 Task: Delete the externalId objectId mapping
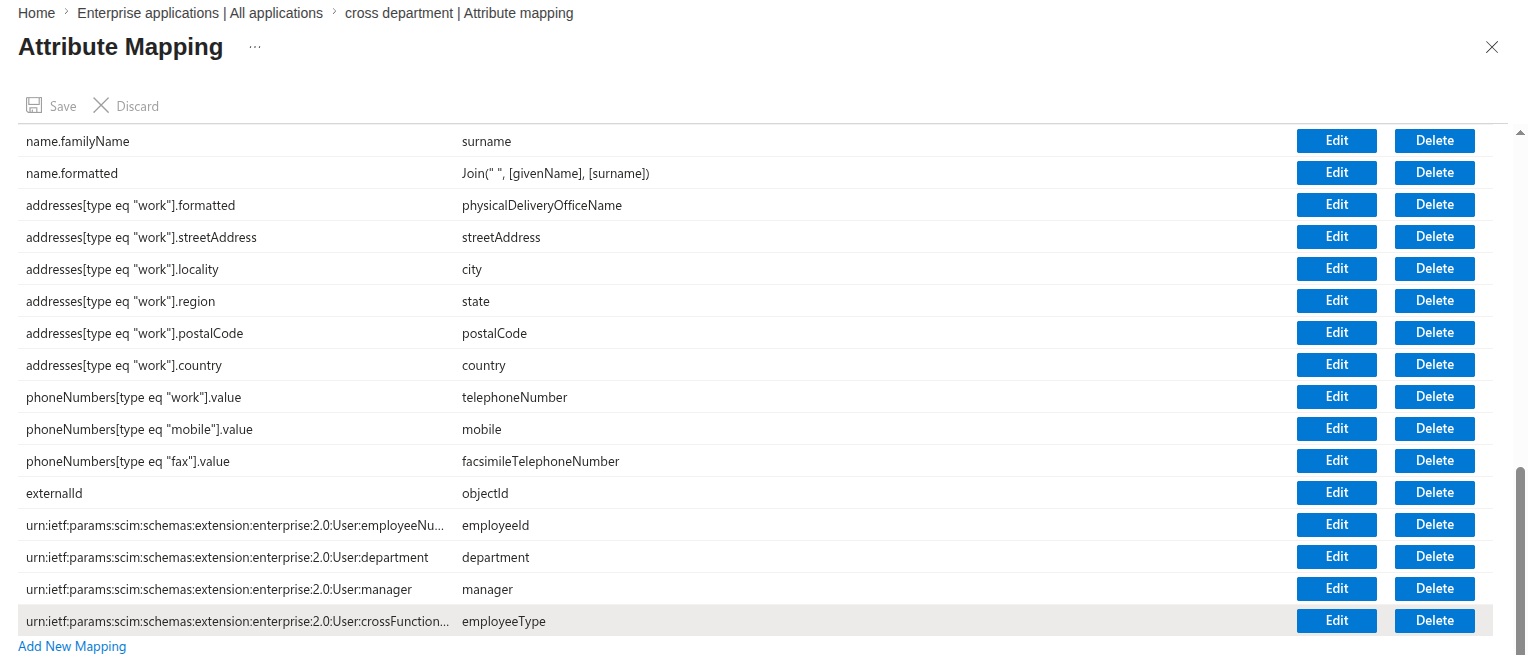(1435, 493)
